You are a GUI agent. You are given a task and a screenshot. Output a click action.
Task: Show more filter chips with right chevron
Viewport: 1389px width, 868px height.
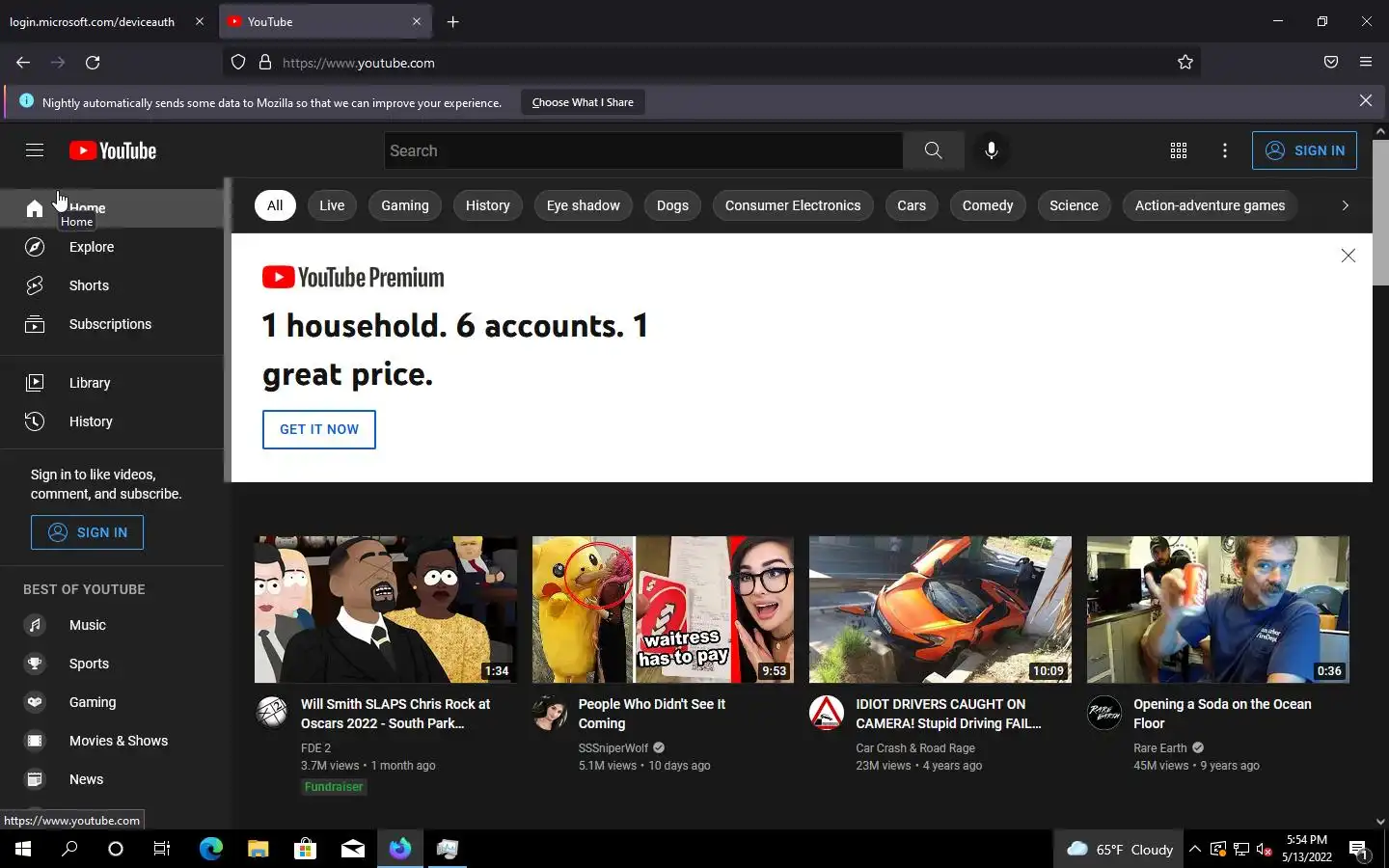tap(1345, 205)
